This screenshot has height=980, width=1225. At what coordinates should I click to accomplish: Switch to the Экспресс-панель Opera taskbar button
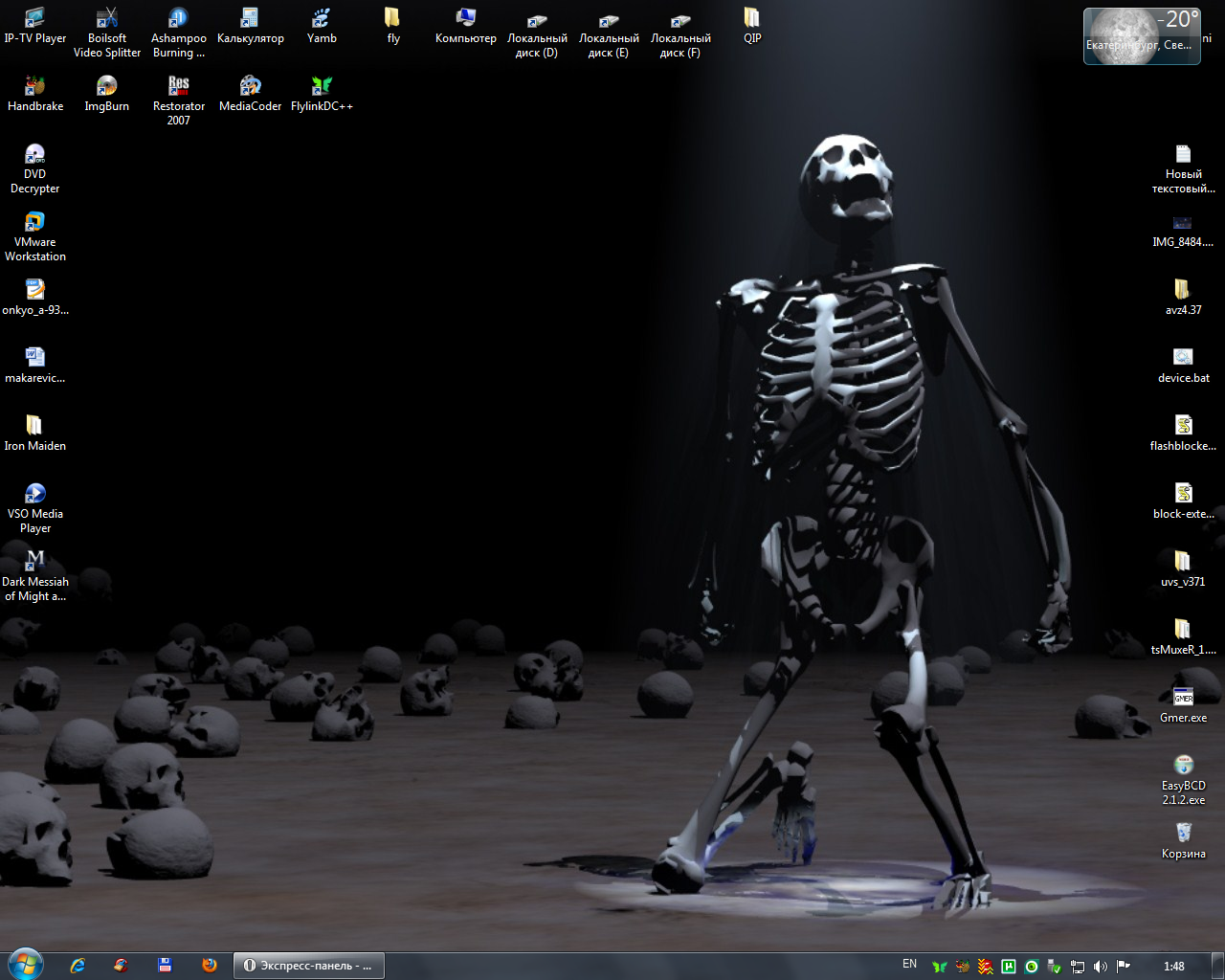click(309, 966)
